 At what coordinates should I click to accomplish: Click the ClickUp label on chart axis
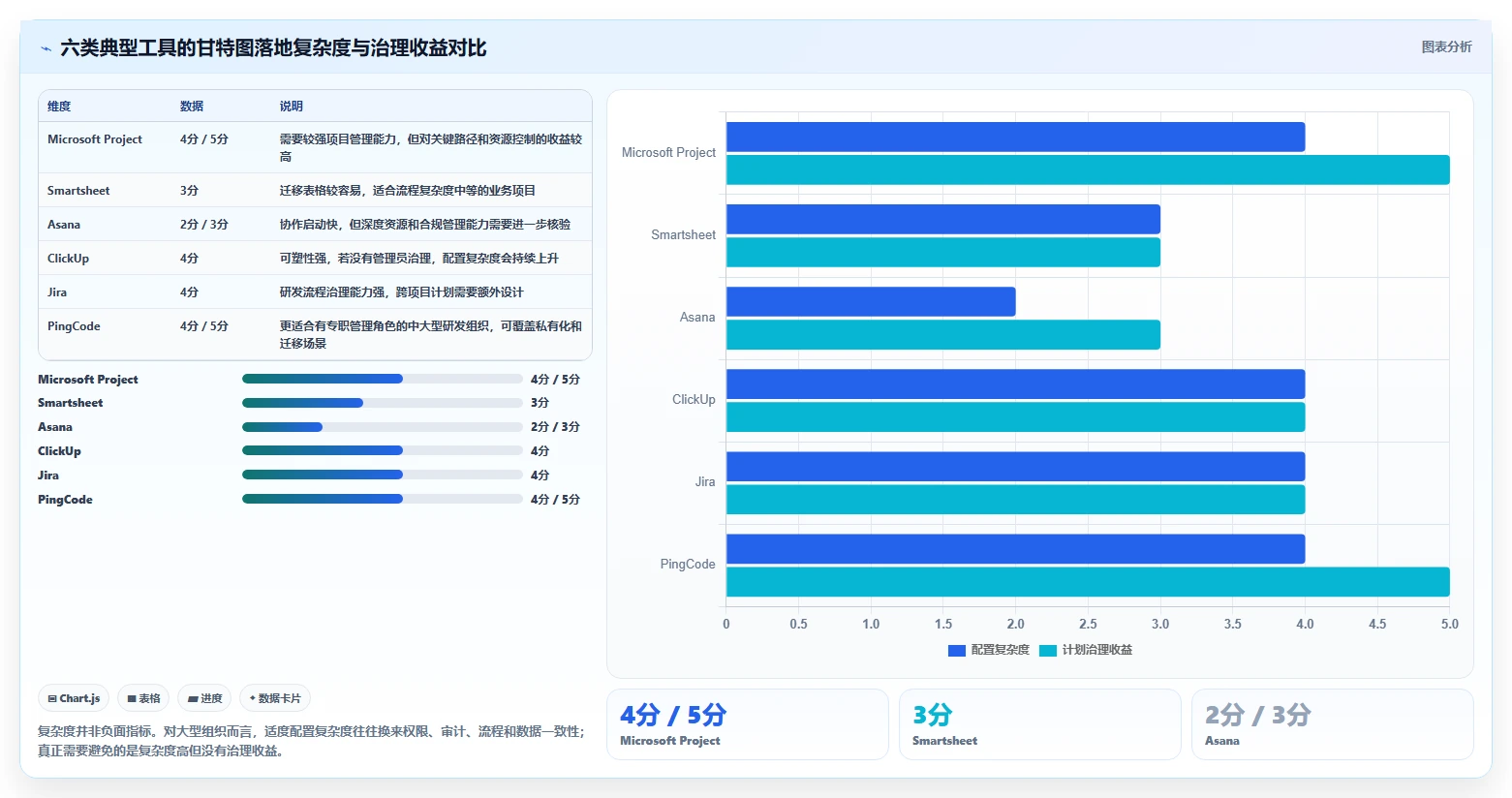pos(694,400)
